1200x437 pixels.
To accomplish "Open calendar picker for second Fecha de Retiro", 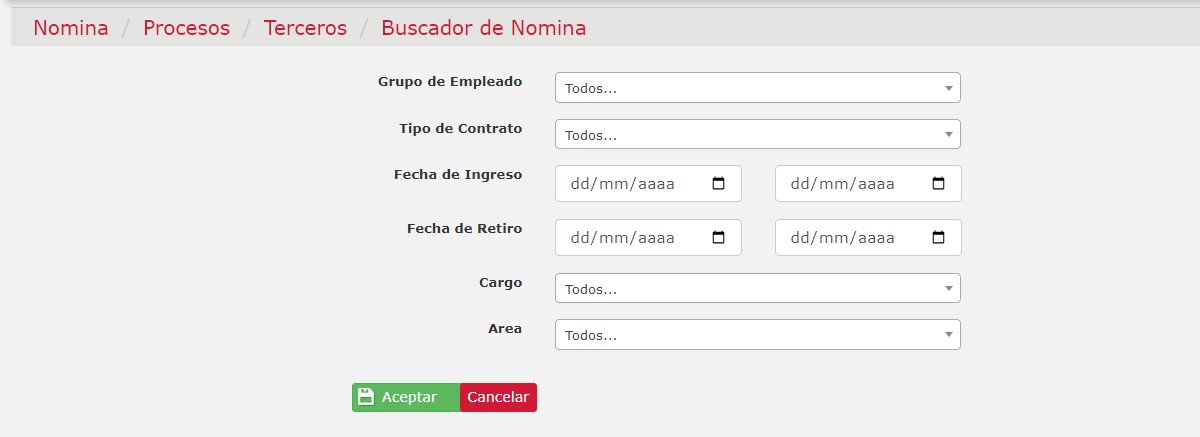I will coord(938,238).
